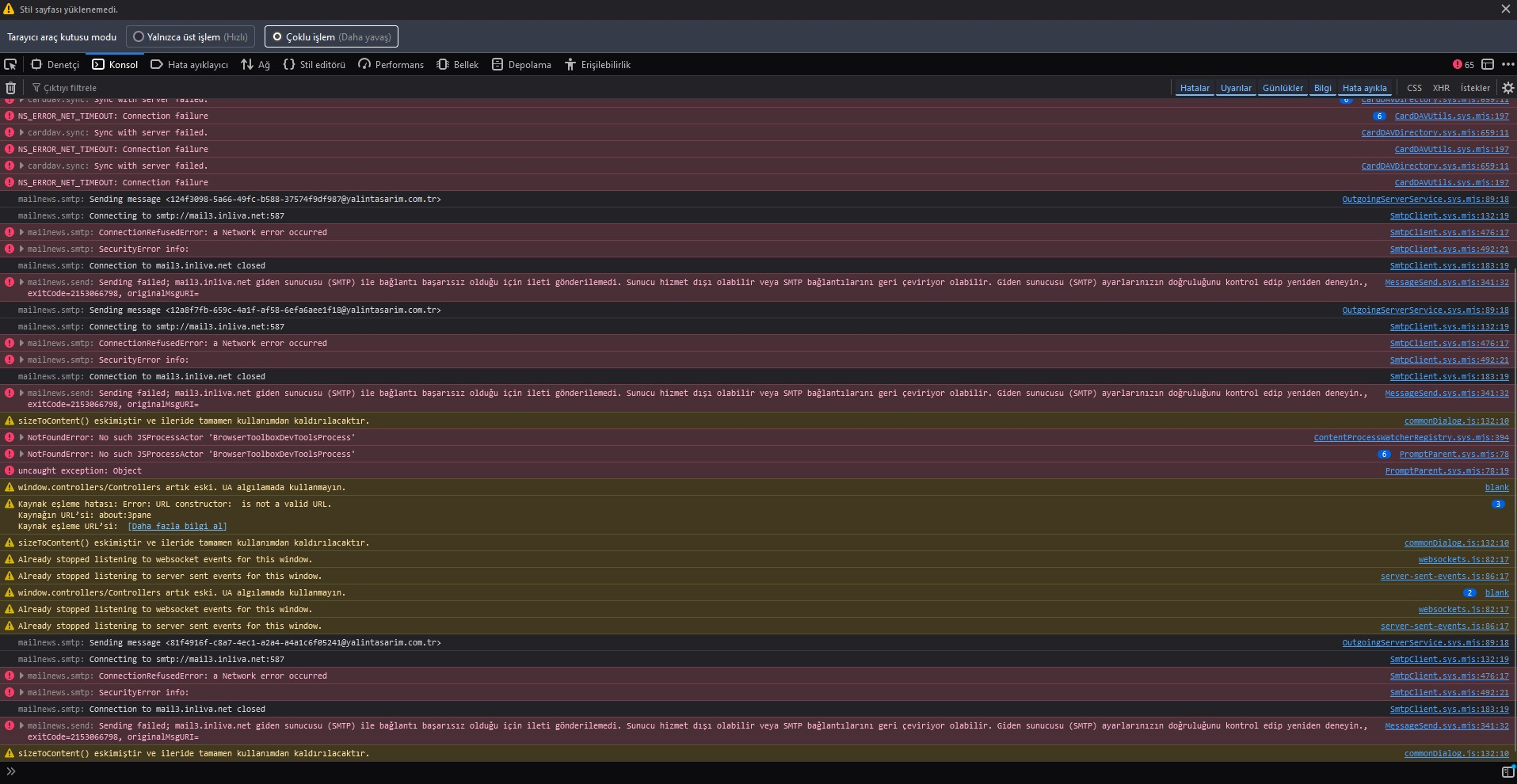Switch to the Denetçi tab

point(55,64)
